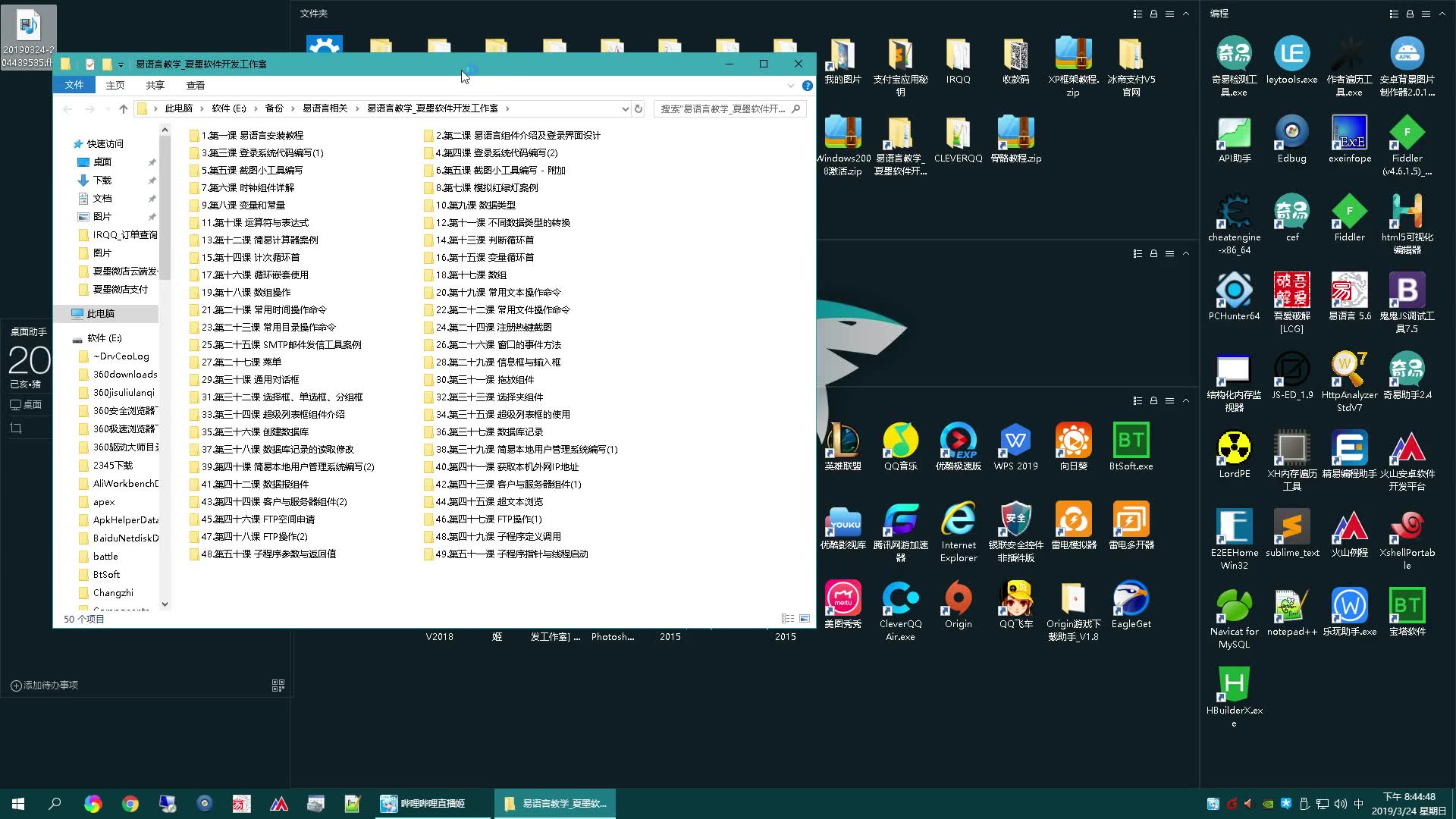Click 易语言相关 in the breadcrumb path
The height and width of the screenshot is (819, 1456).
coord(325,108)
